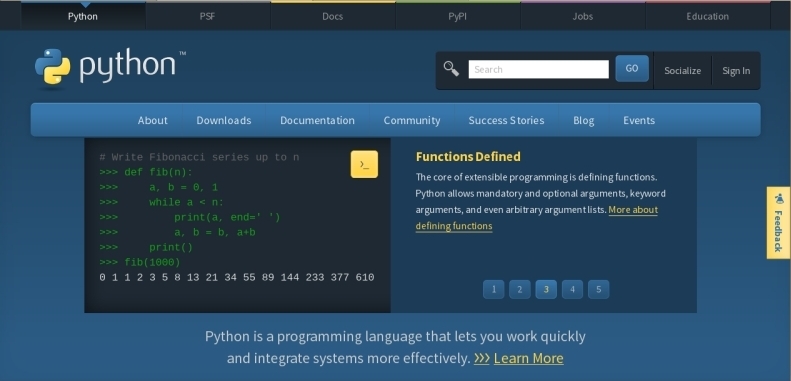Open the Education top tab
The width and height of the screenshot is (791, 381).
coord(707,16)
